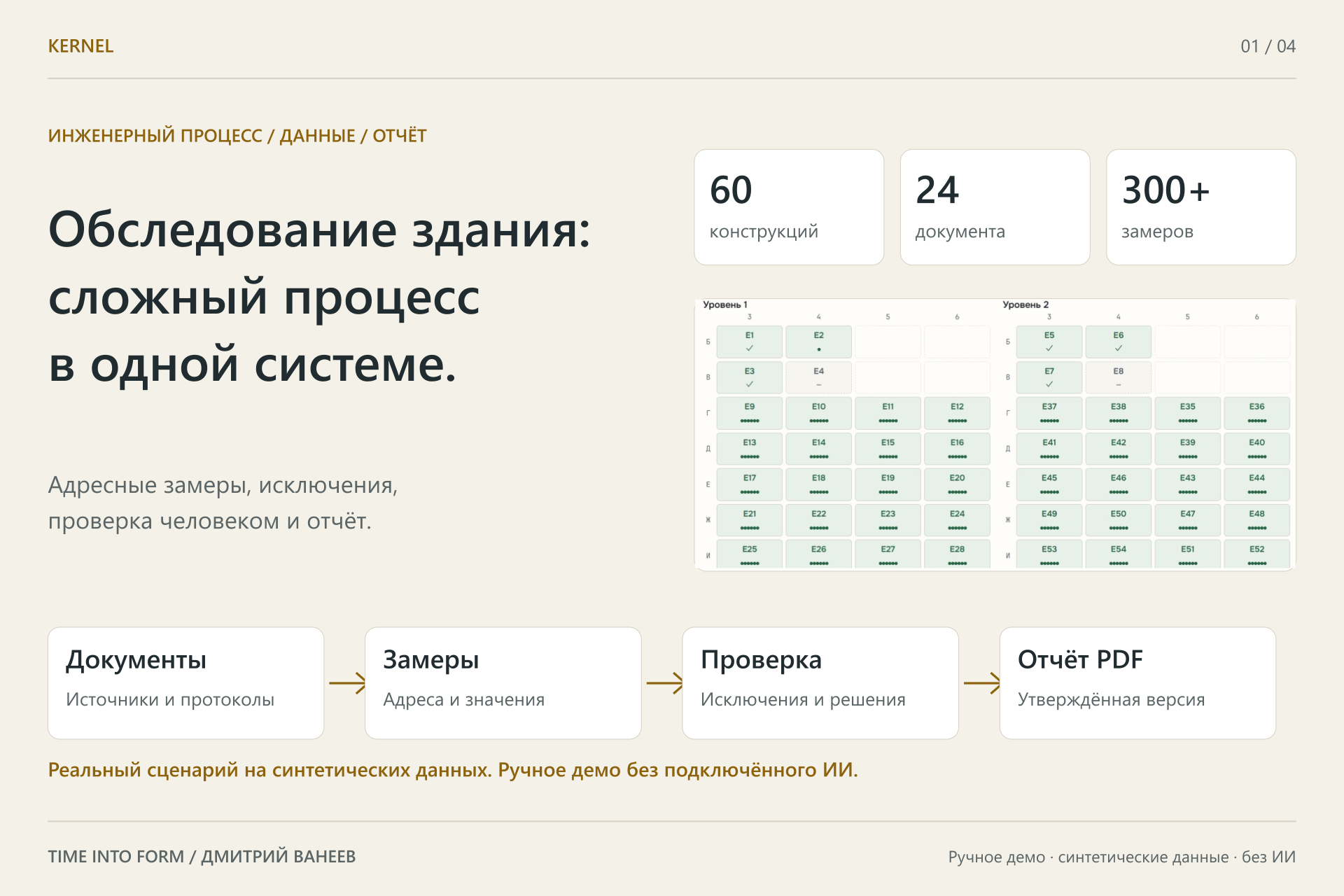The width and height of the screenshot is (1344, 896).
Task: Select the Отчёт PDF process card
Action: (x=1137, y=683)
